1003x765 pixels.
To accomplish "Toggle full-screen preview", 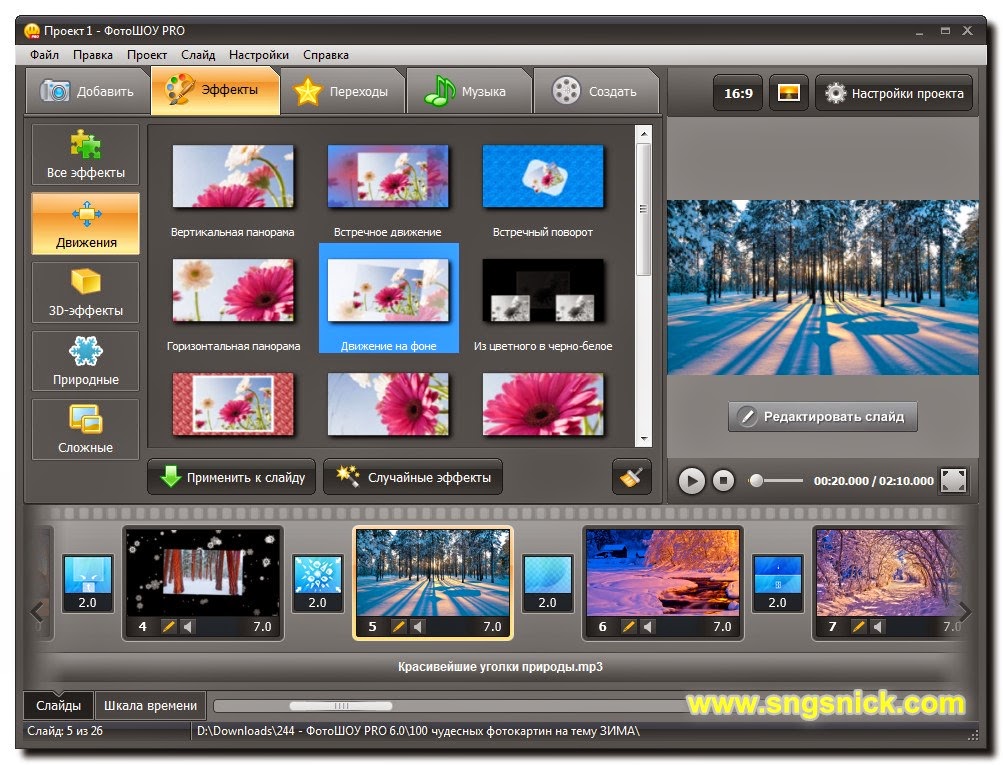I will point(953,480).
